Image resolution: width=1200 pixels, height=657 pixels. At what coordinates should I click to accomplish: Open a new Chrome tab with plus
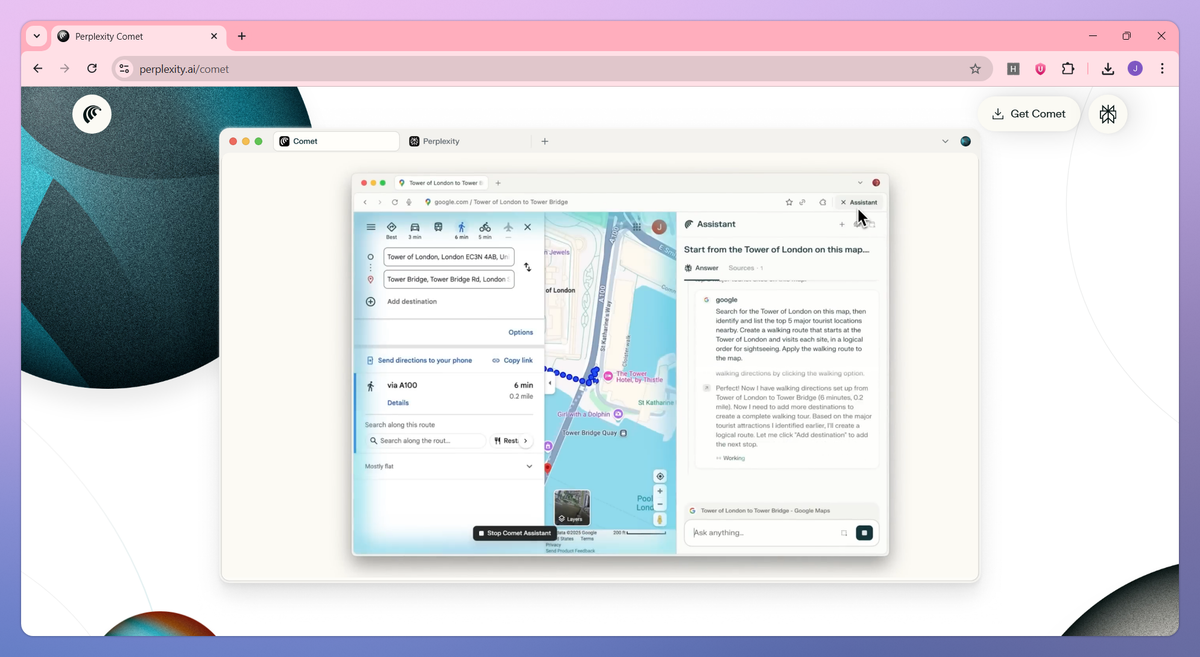coord(242,36)
